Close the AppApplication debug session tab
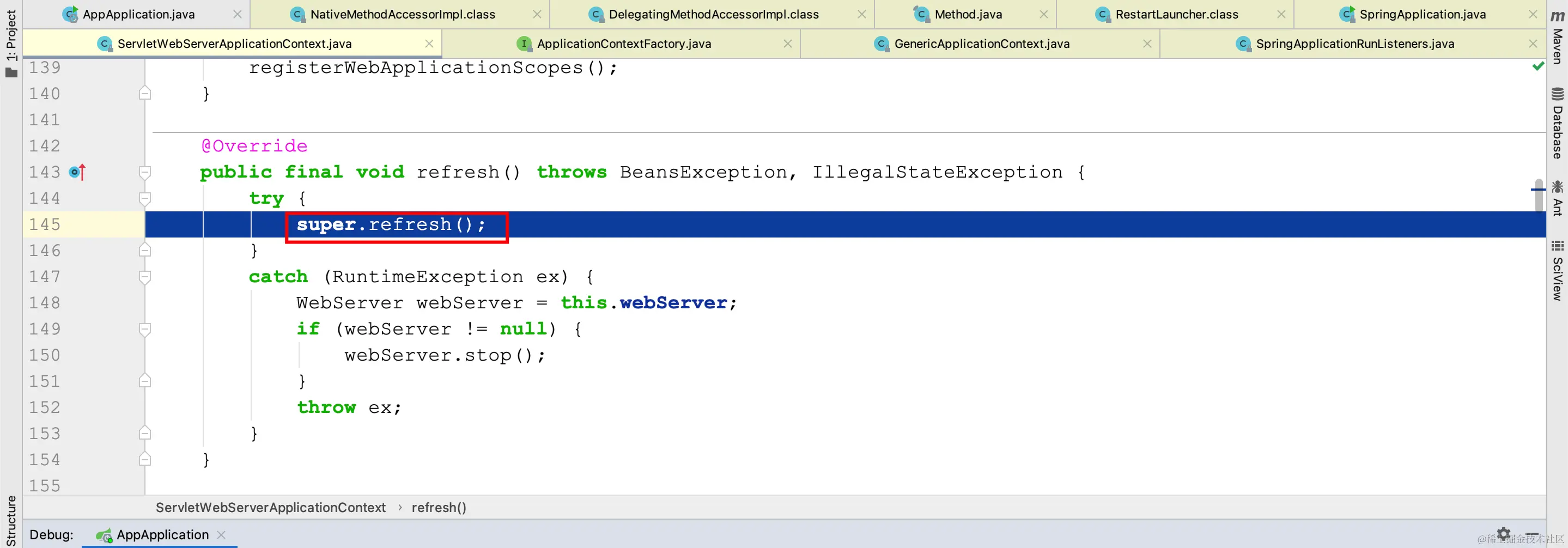 221,534
